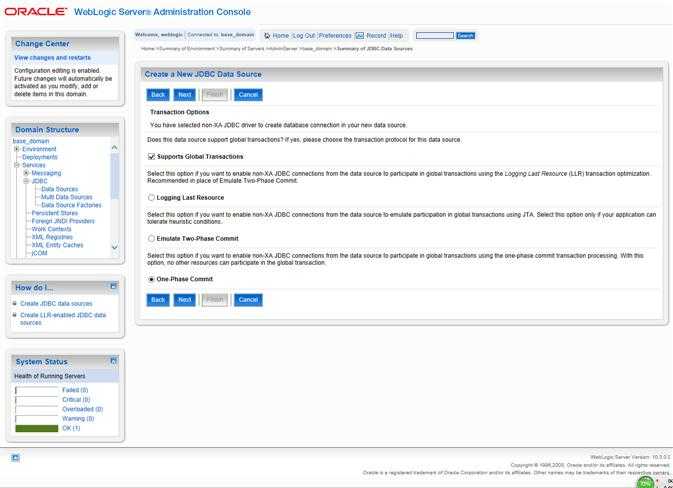Open Deployments in Domain Structure

click(39, 157)
